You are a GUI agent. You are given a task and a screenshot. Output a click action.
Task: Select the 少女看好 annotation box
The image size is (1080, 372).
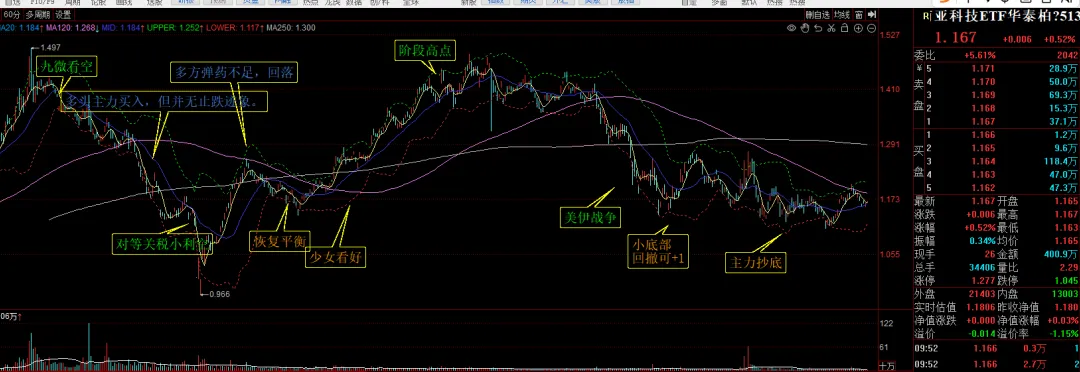[x=335, y=258]
